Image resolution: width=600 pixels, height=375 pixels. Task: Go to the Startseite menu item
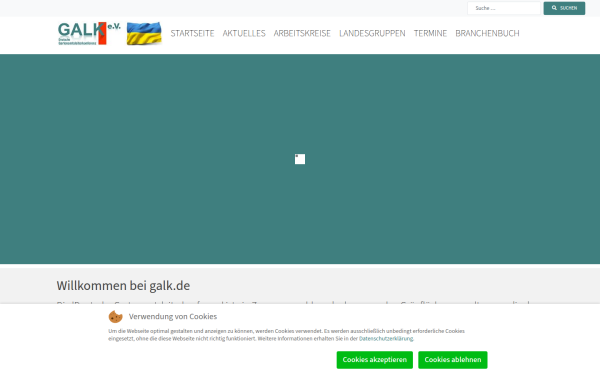192,33
